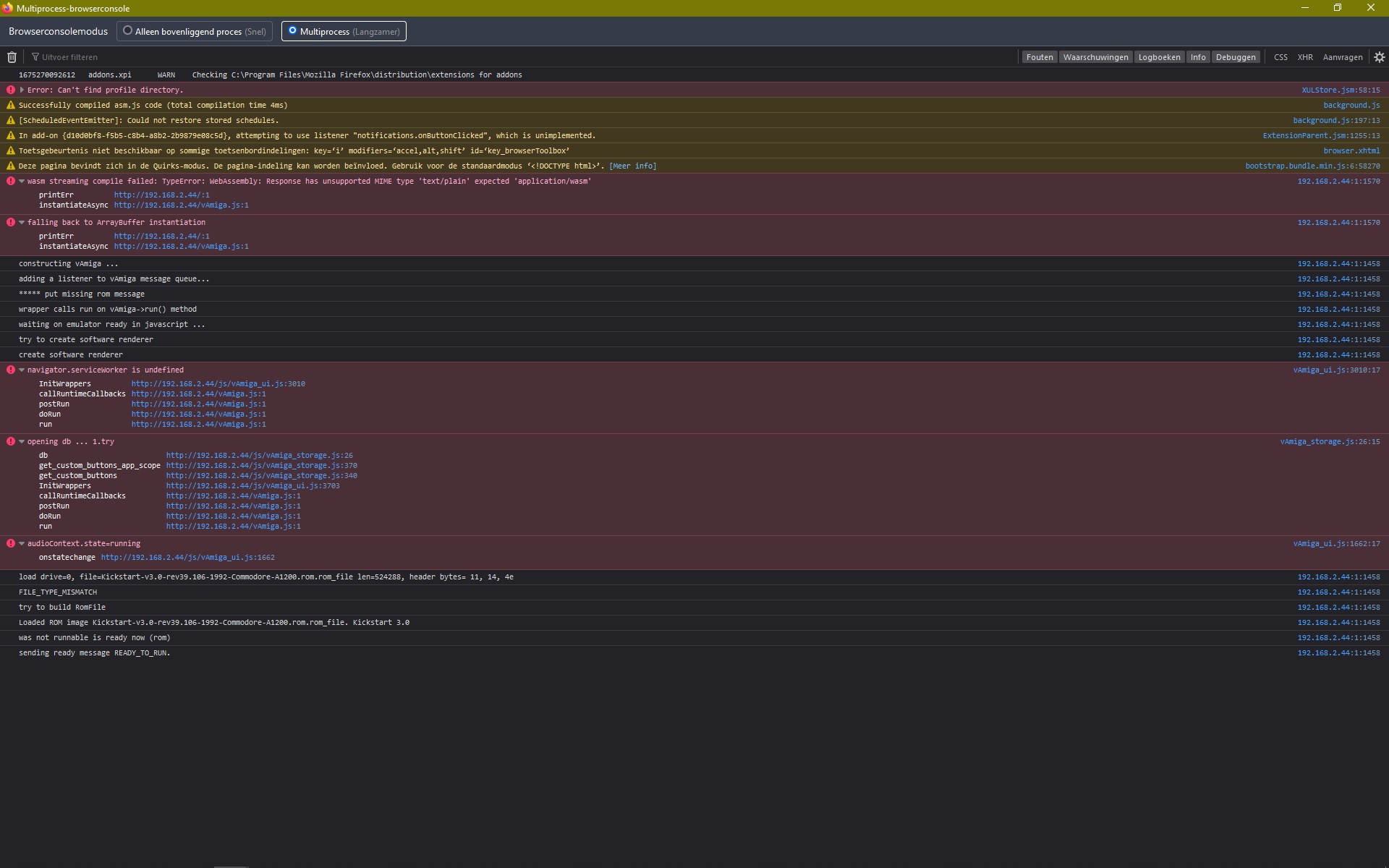This screenshot has width=1389, height=868.
Task: Select 'Alleen bovenliggend proces' radio option
Action: tap(195, 31)
